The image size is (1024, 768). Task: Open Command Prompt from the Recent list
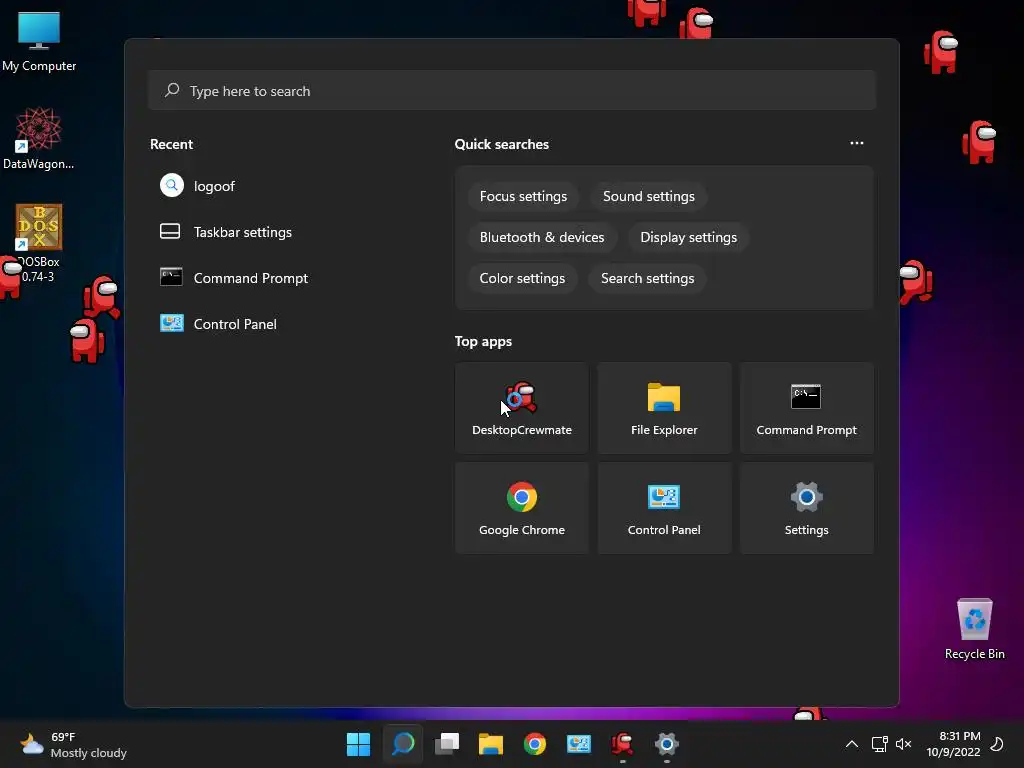[x=251, y=278]
